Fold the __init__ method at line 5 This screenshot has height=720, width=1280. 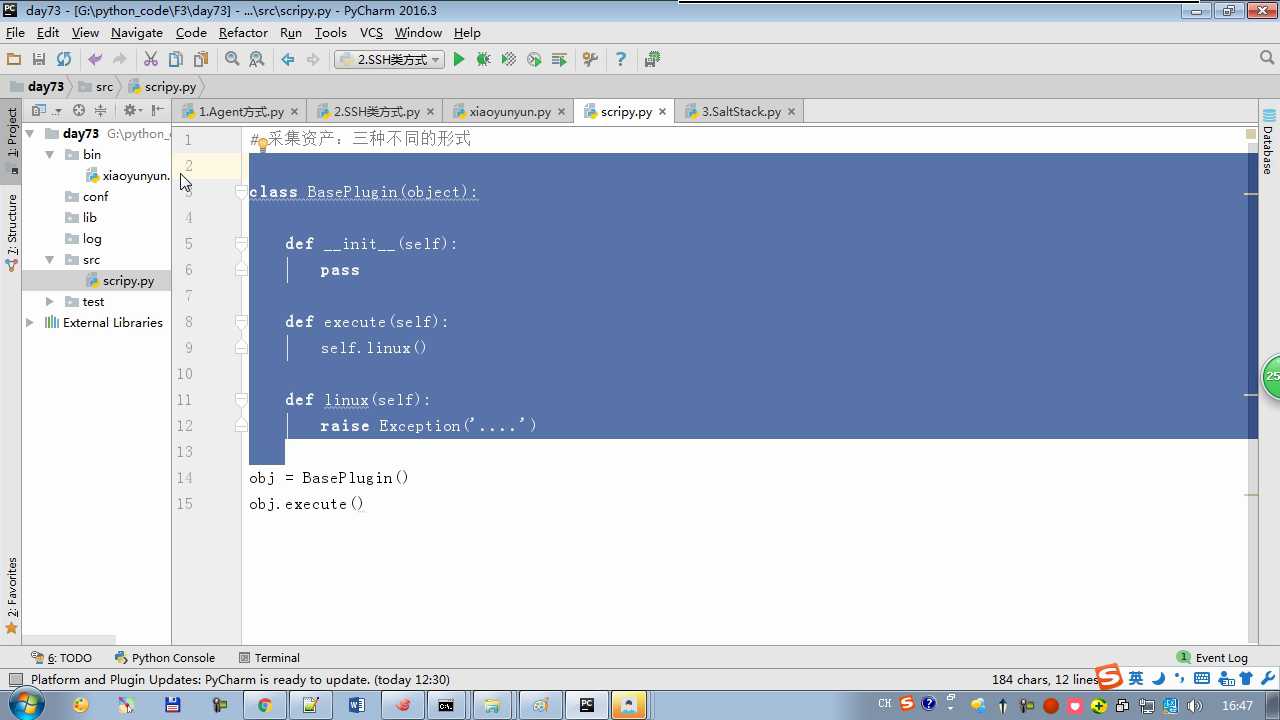click(241, 244)
